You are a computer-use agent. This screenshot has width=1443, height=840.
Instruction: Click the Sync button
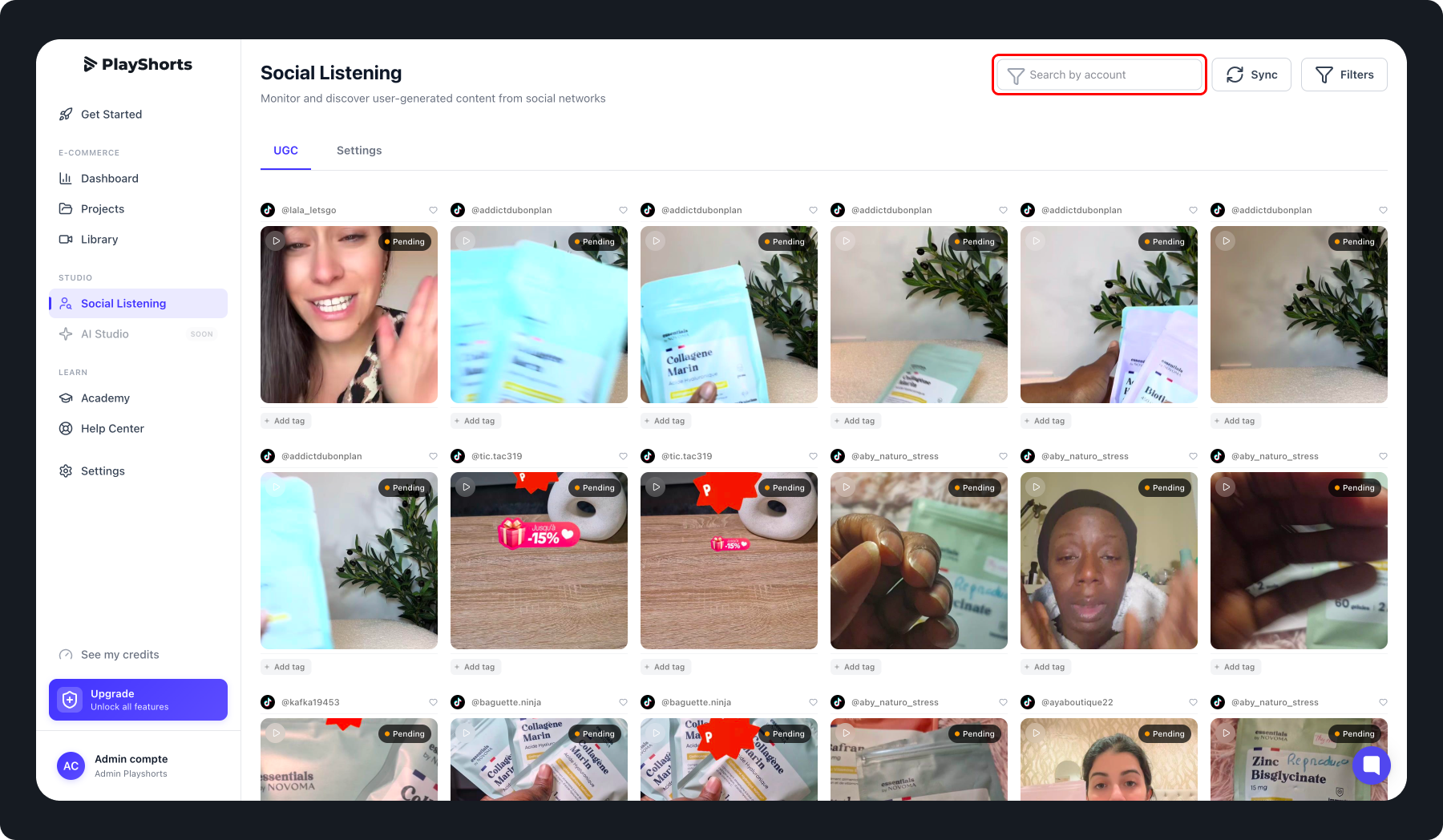1251,75
